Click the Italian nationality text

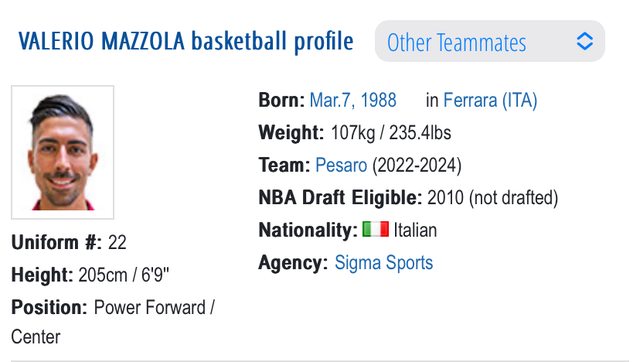click(415, 230)
